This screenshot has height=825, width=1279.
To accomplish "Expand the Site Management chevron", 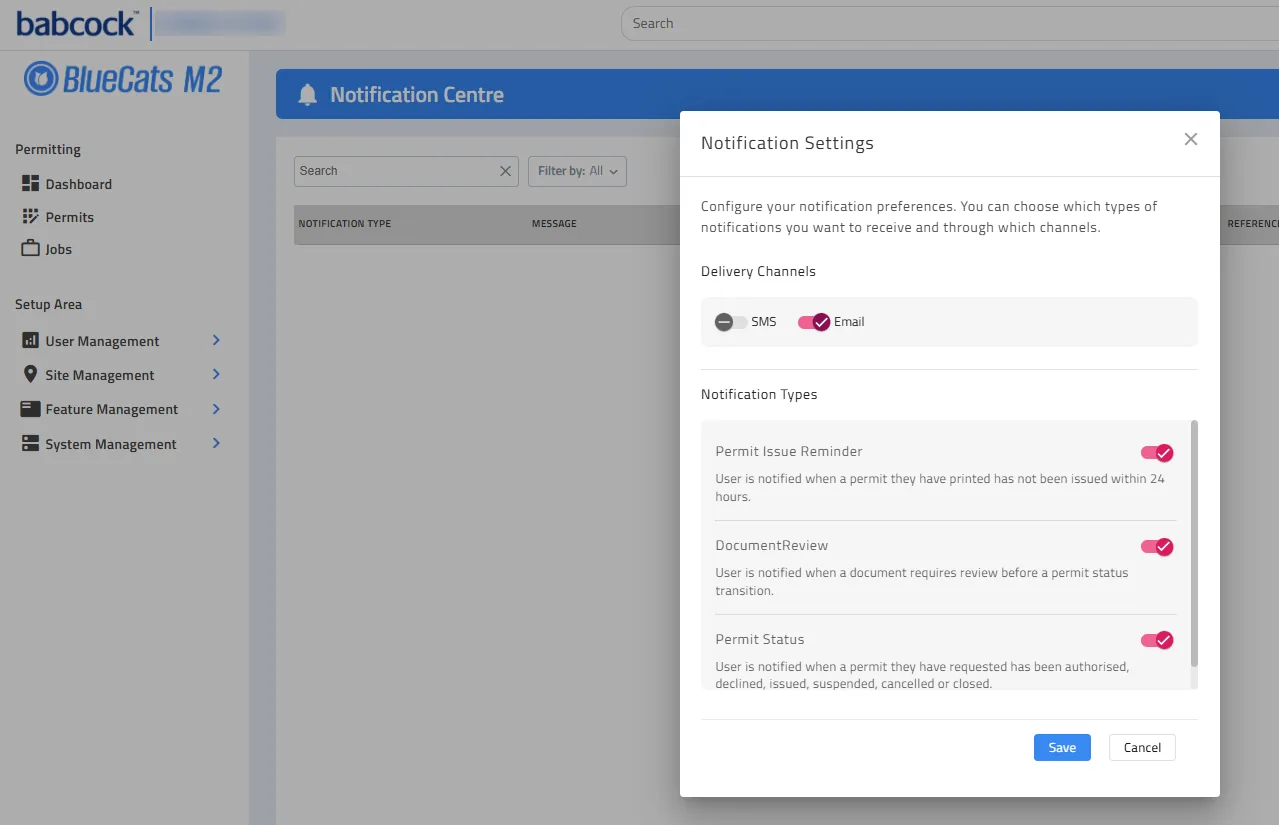I will point(216,375).
